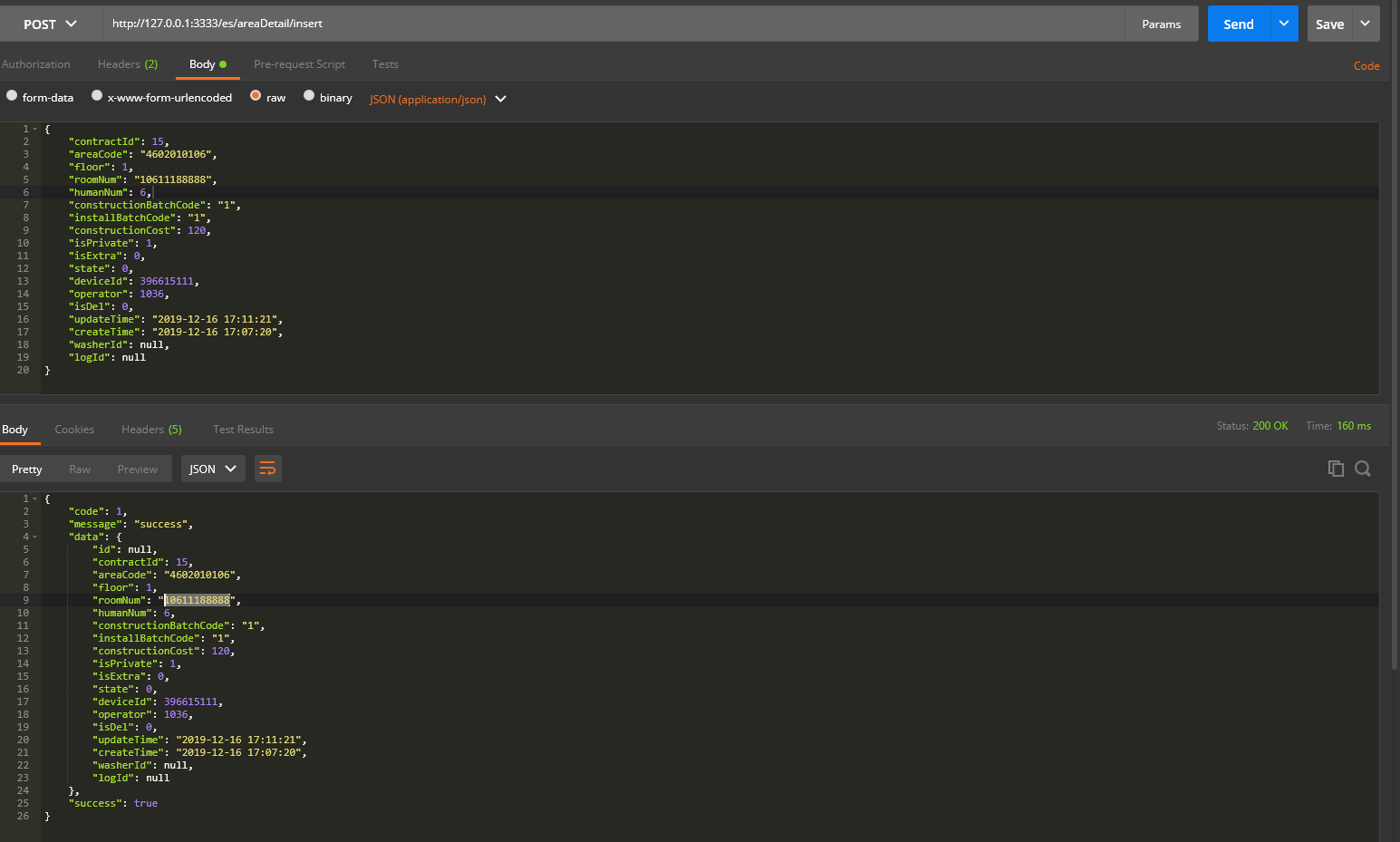1400x842 pixels.
Task: Send the request
Action: click(1239, 24)
